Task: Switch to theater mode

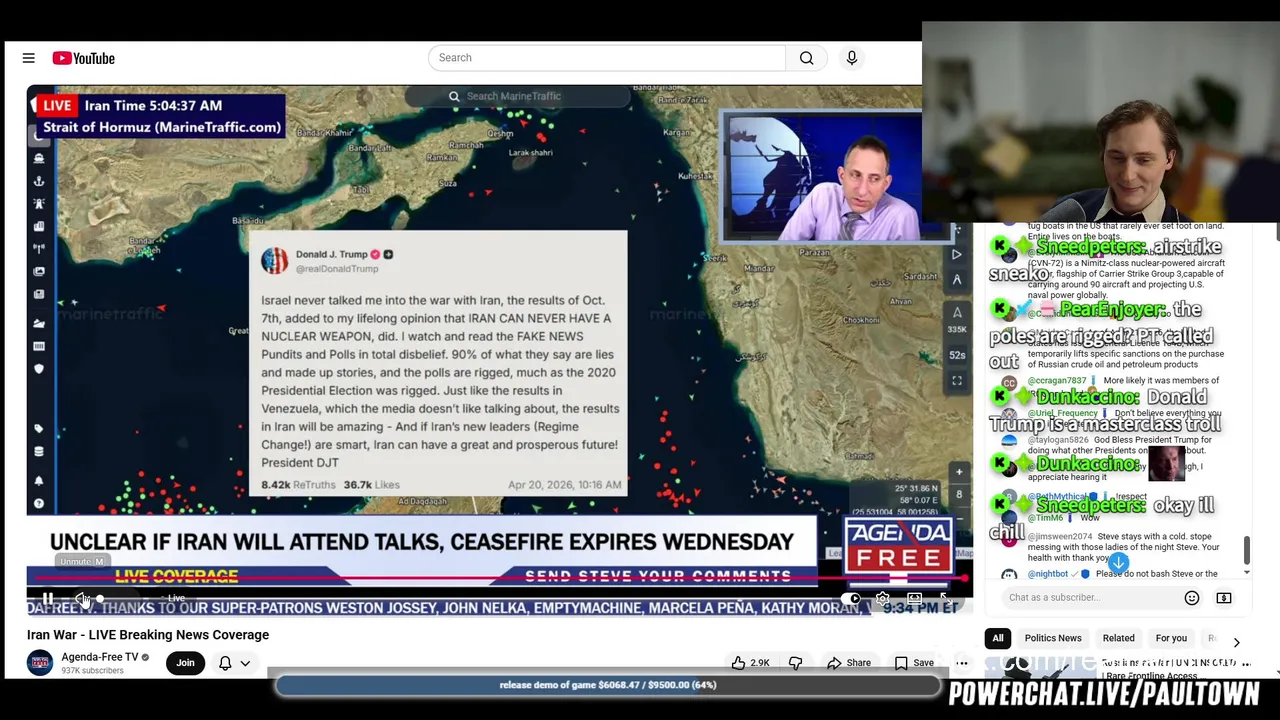Action: coord(914,599)
